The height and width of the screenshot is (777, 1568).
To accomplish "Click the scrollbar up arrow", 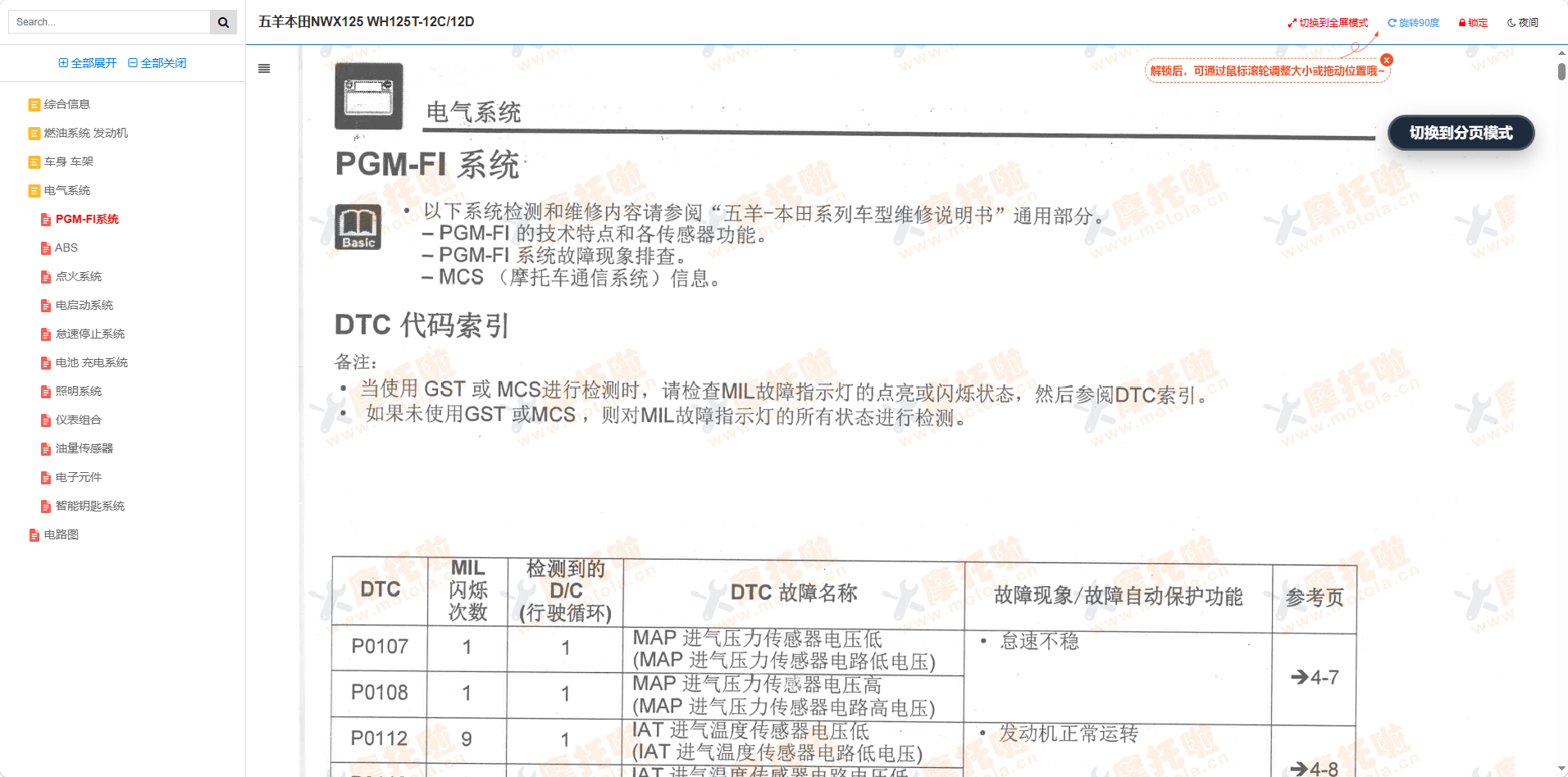I will [1561, 52].
